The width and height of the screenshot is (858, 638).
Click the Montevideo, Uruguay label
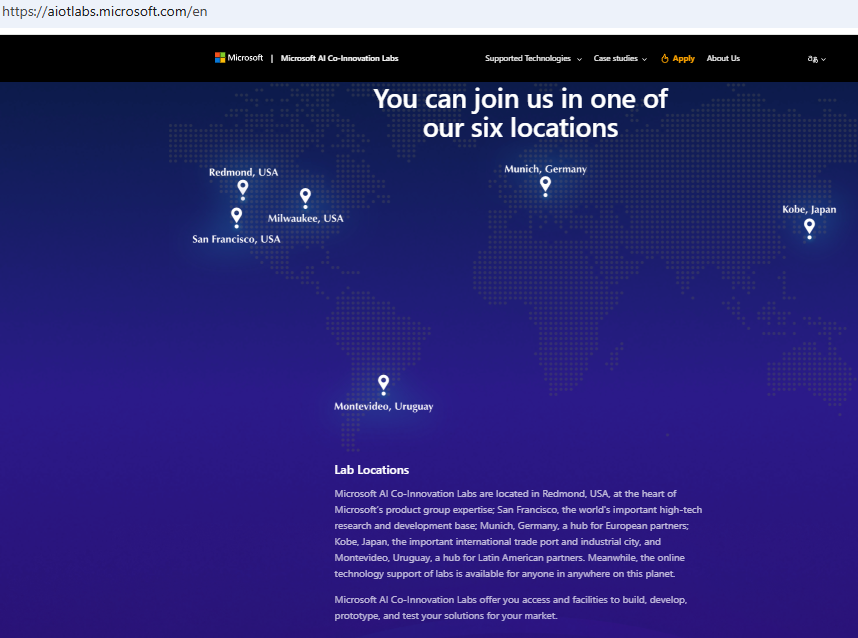[x=384, y=406]
